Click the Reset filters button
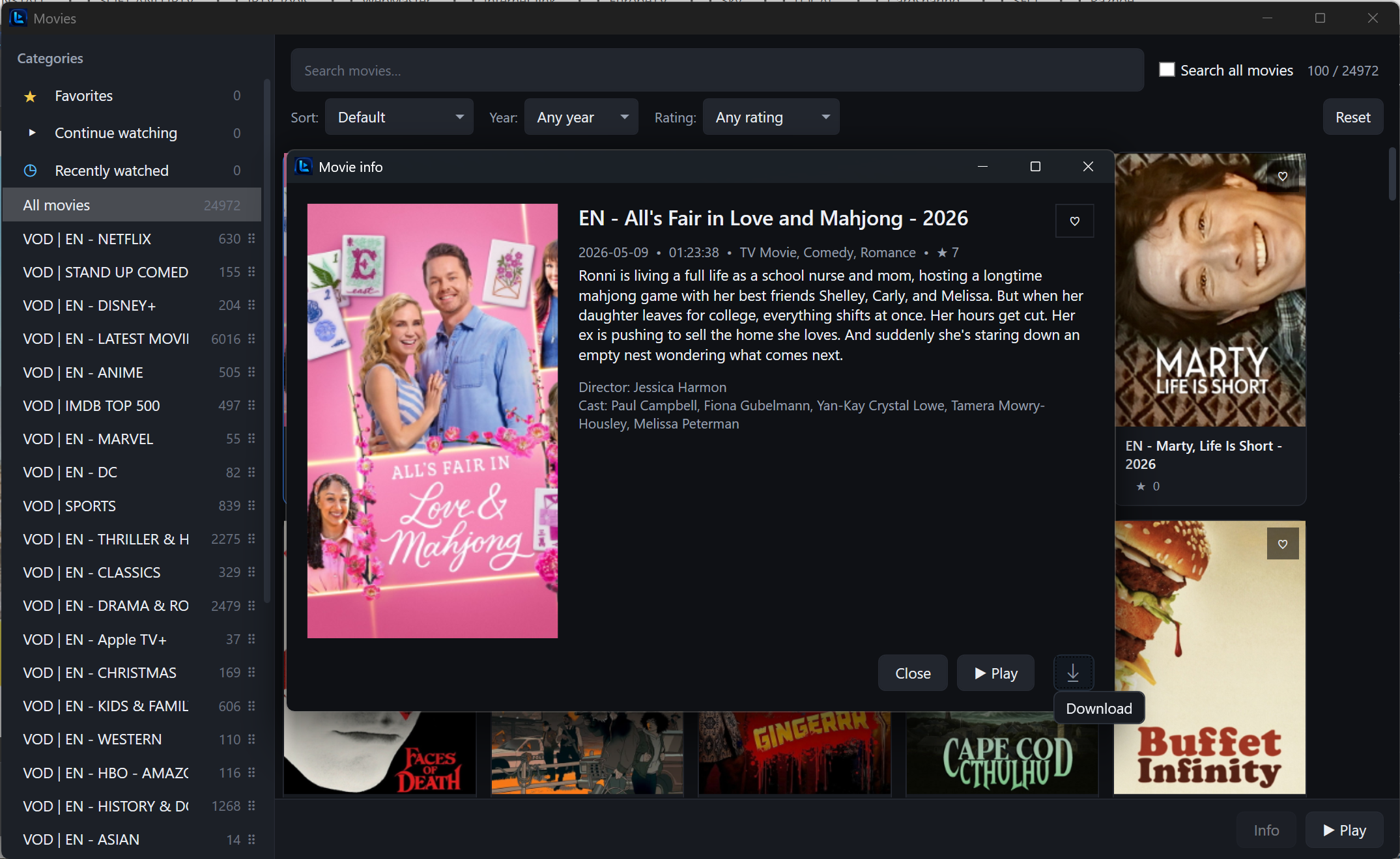1400x859 pixels. [x=1353, y=117]
